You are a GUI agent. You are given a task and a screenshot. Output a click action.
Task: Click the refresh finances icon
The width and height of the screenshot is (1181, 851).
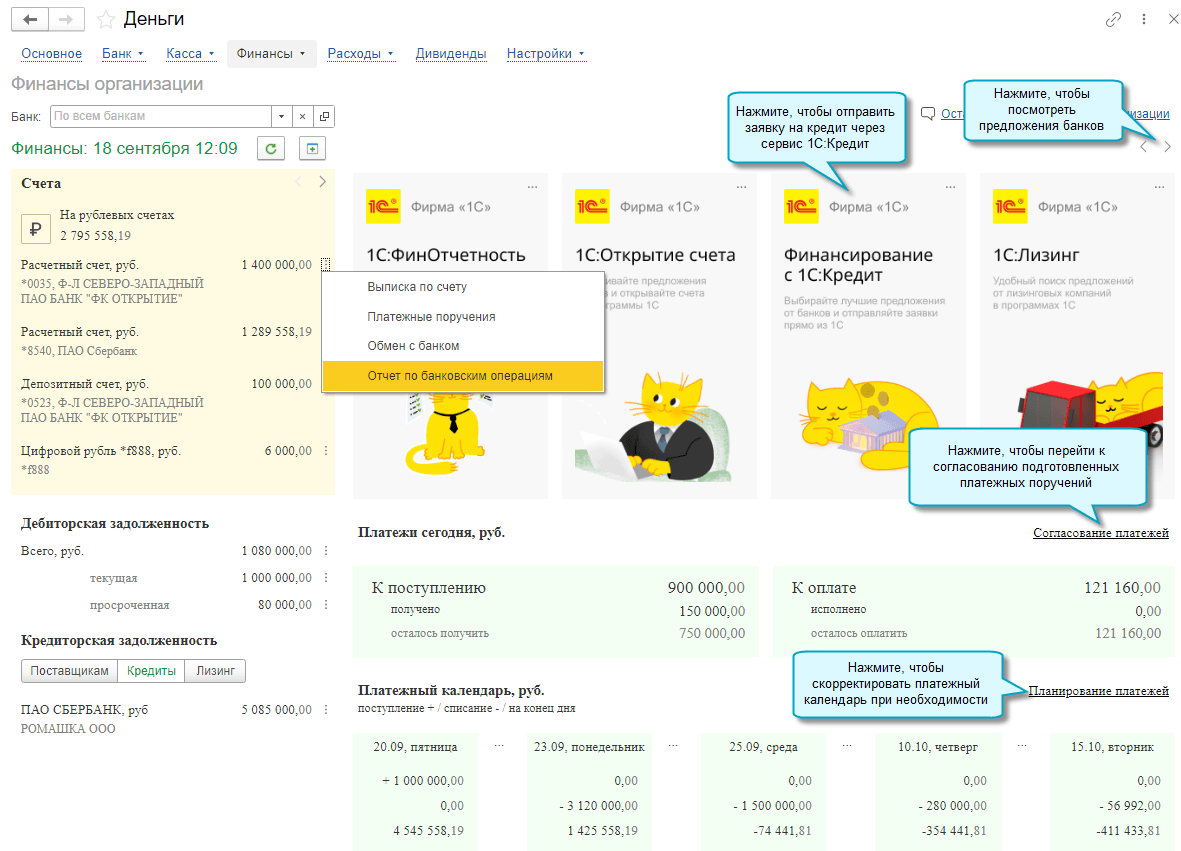271,148
